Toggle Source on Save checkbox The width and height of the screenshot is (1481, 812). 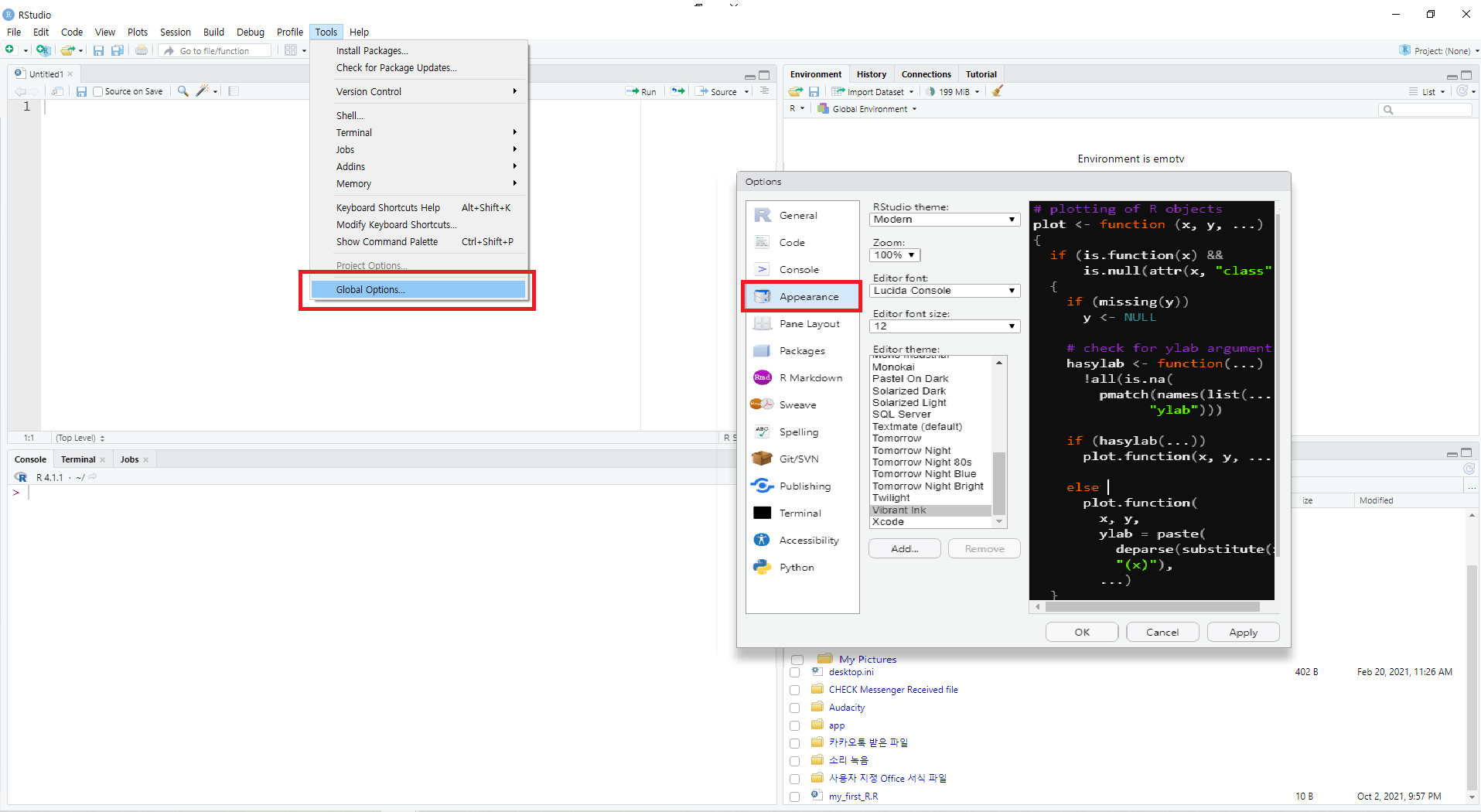(x=98, y=91)
